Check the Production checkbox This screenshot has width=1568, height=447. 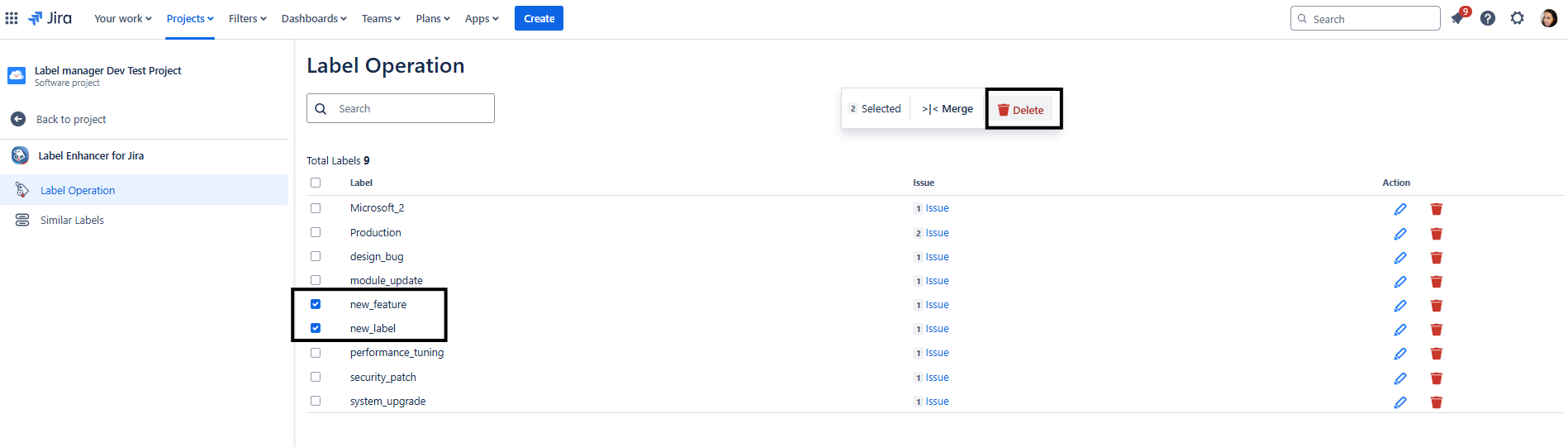(316, 232)
